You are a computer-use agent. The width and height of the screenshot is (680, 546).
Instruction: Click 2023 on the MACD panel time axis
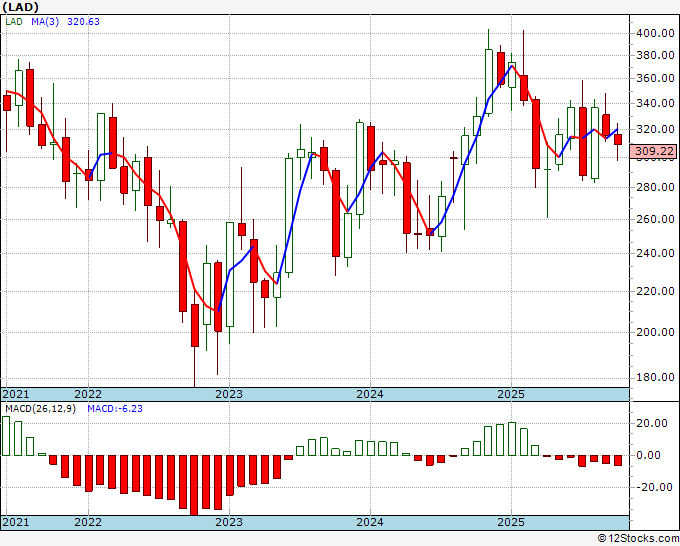[229, 522]
